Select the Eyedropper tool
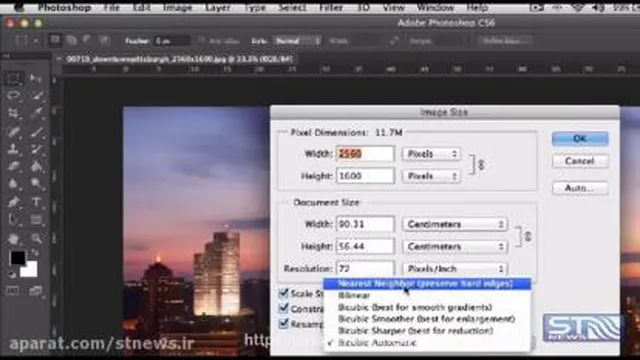 pos(36,113)
